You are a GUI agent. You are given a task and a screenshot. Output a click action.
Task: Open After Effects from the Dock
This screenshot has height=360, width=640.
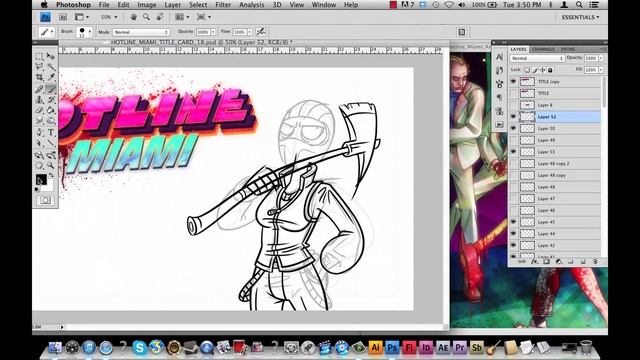[x=443, y=347]
